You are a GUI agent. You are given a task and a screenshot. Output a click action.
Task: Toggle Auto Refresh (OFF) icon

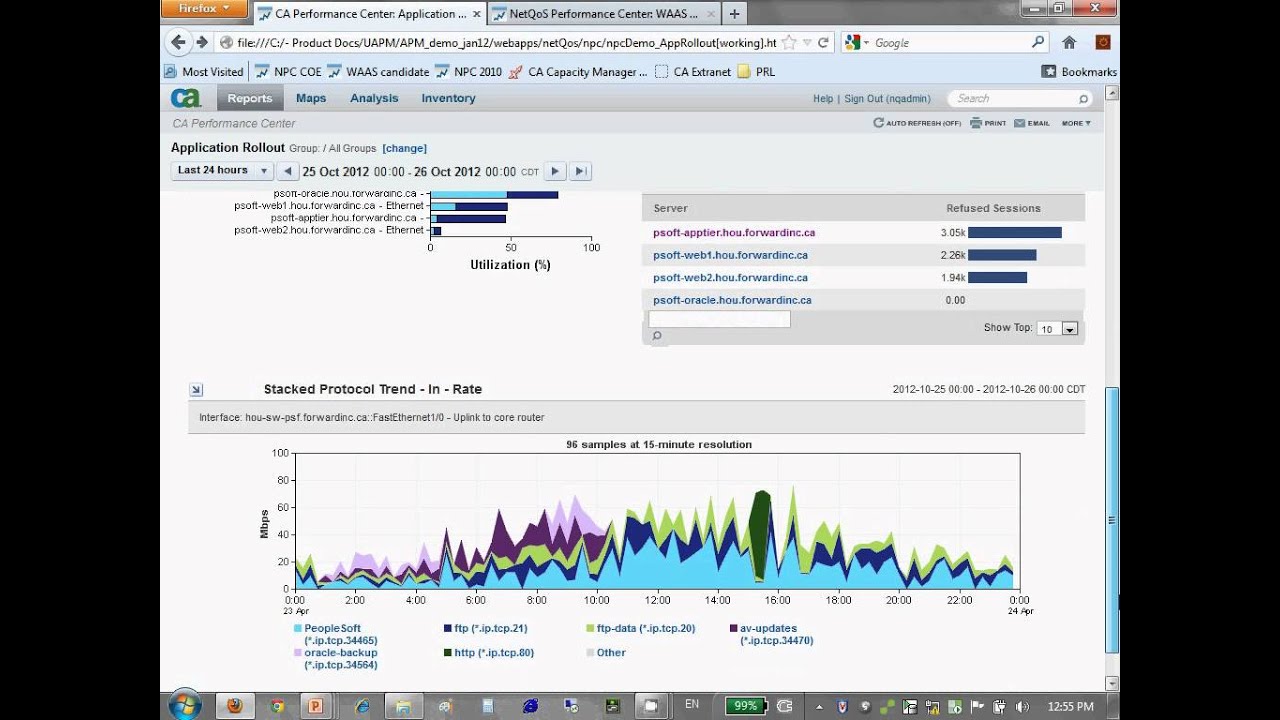pos(878,123)
